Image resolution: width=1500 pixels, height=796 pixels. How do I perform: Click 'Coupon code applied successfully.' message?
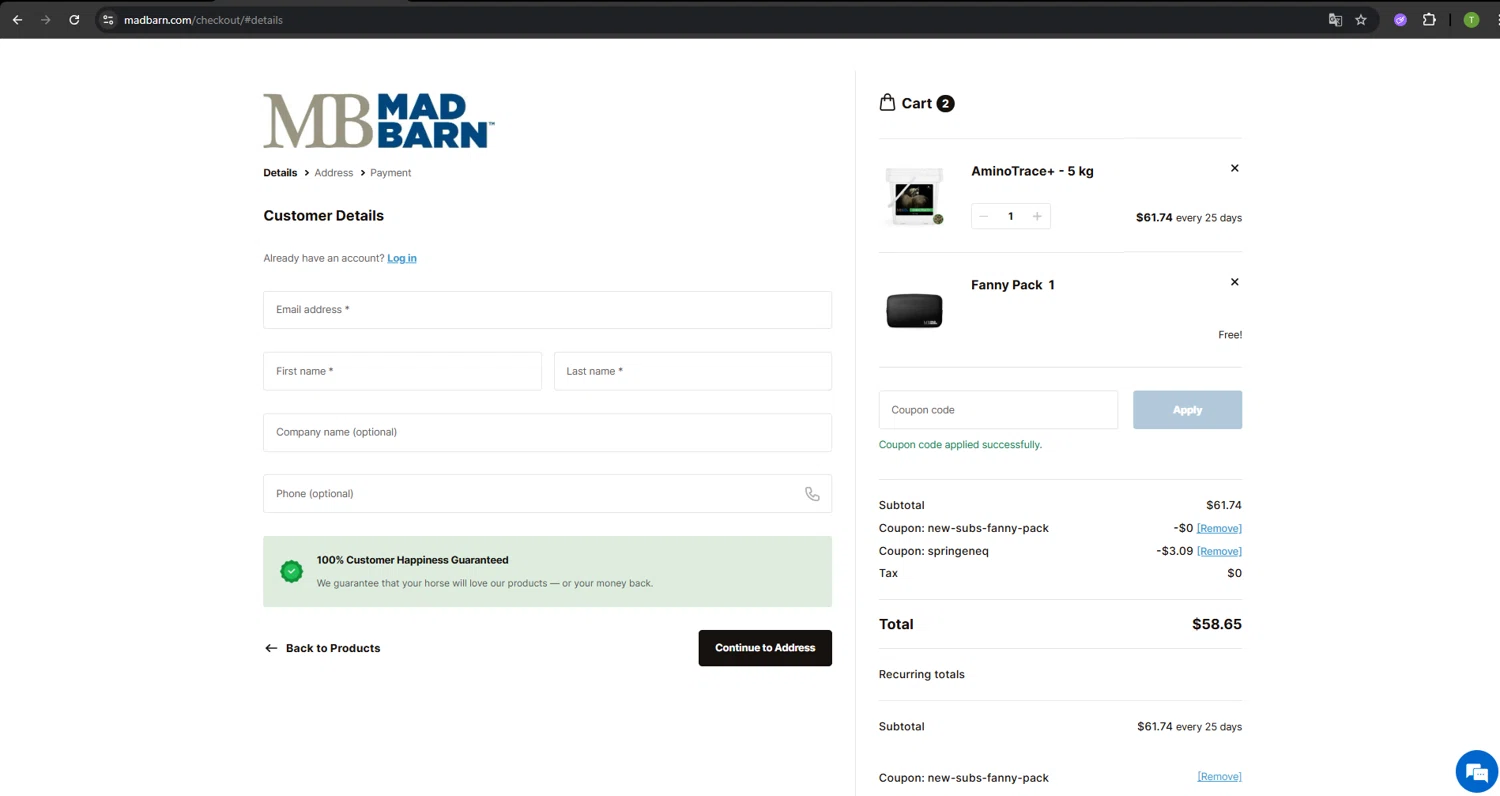(x=960, y=445)
